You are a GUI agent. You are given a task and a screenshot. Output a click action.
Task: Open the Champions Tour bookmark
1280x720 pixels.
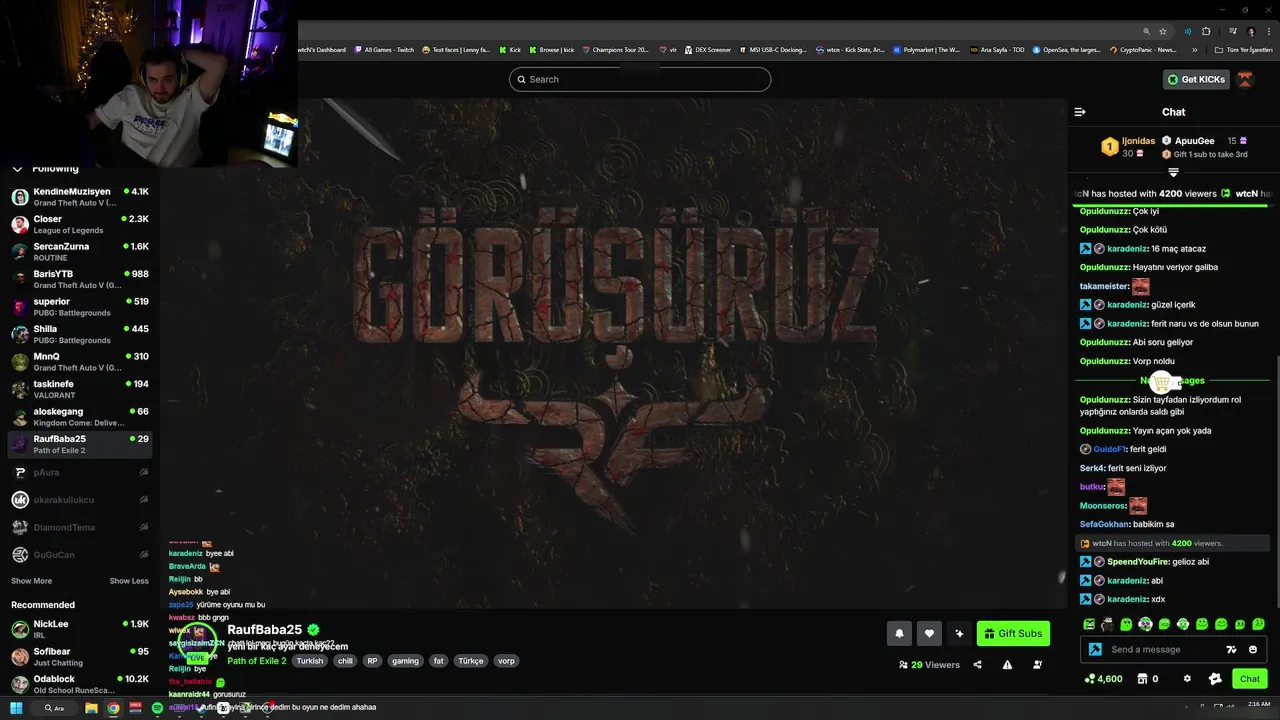click(x=615, y=49)
